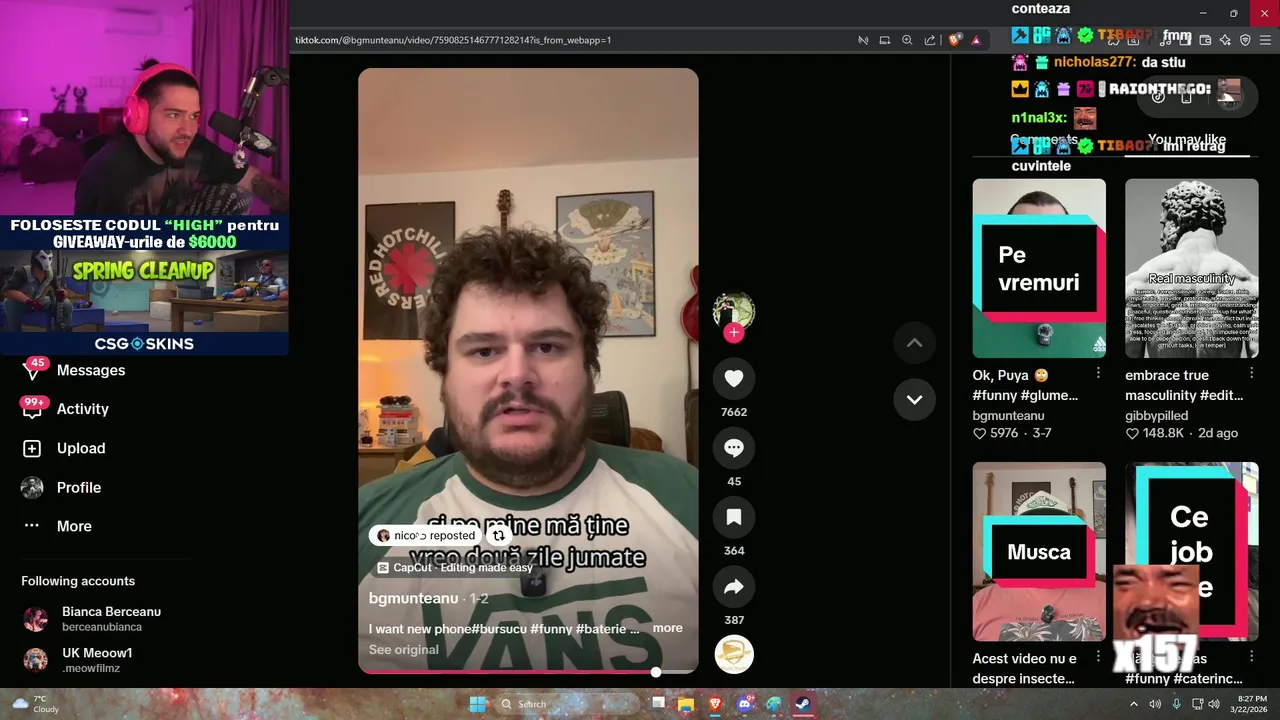Click the repost arrows icon next to reposted label
The height and width of the screenshot is (720, 1280).
pos(498,536)
